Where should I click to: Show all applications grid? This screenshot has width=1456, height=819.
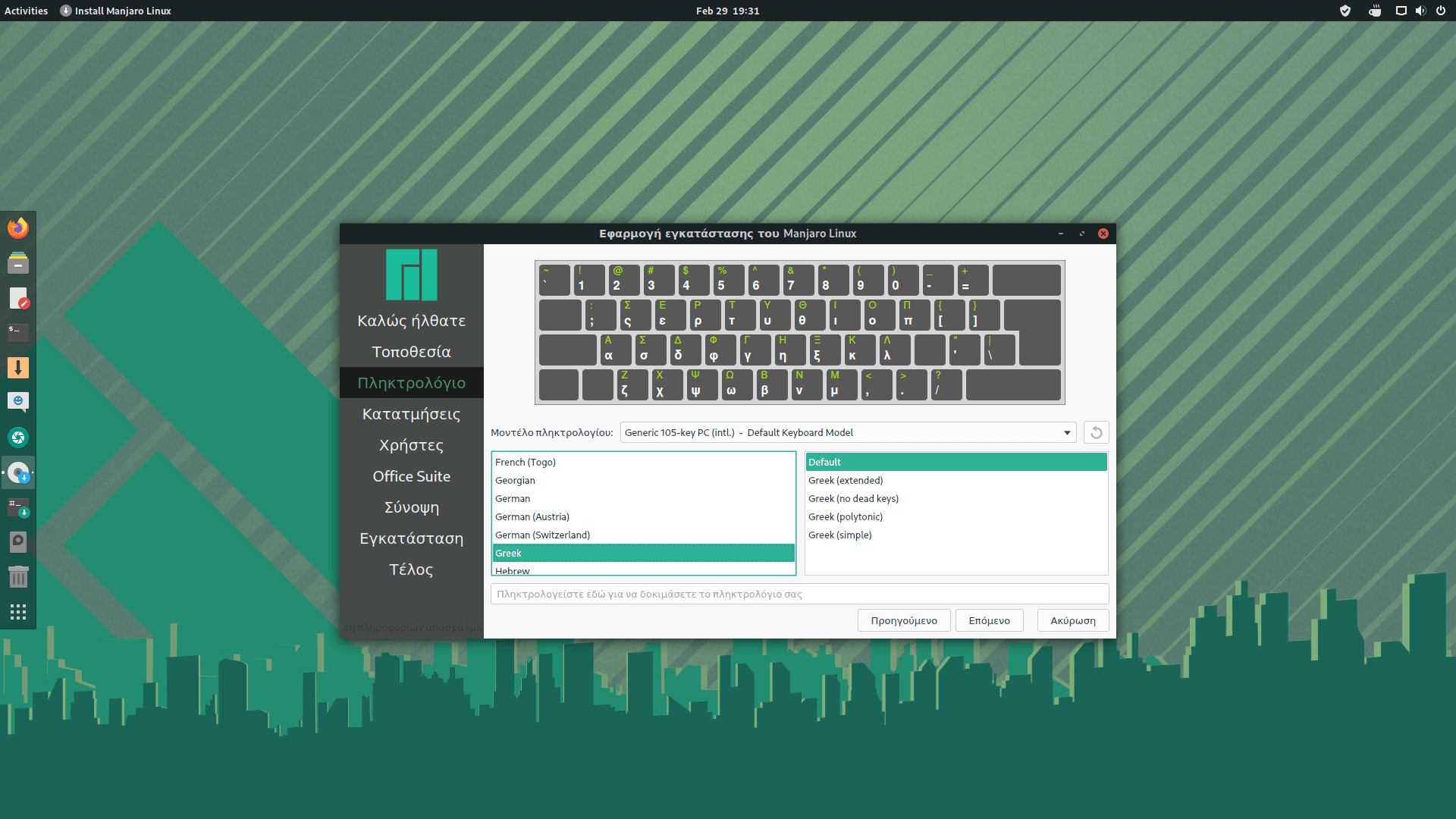(x=18, y=612)
